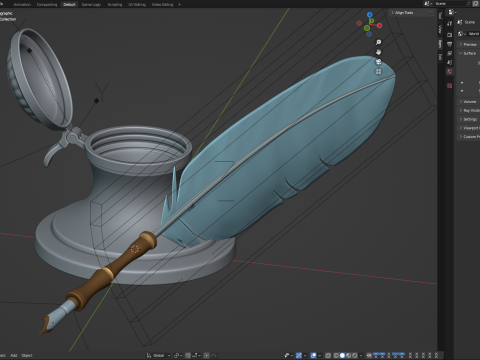The width and height of the screenshot is (480, 360).
Task: Click the negative Z axis circle on the gizmo
Action: 369,34
